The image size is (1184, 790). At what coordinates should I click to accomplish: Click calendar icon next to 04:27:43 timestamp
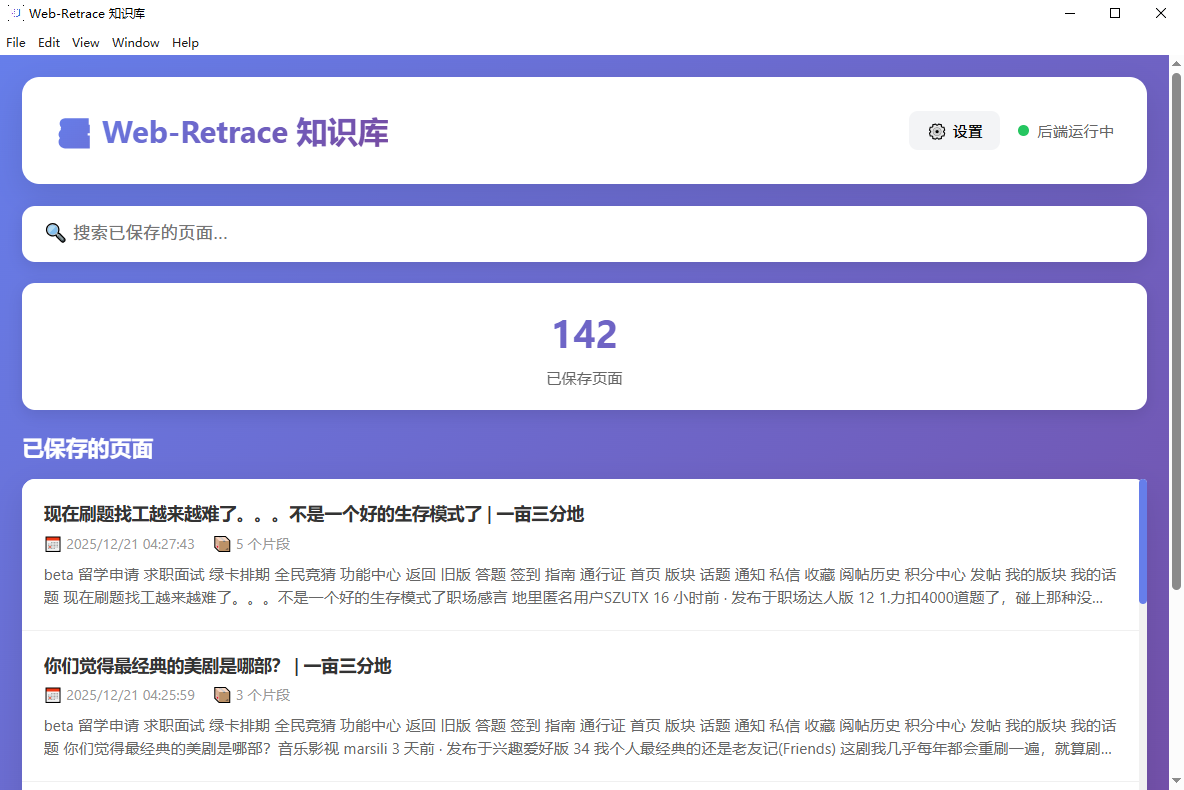pos(53,544)
